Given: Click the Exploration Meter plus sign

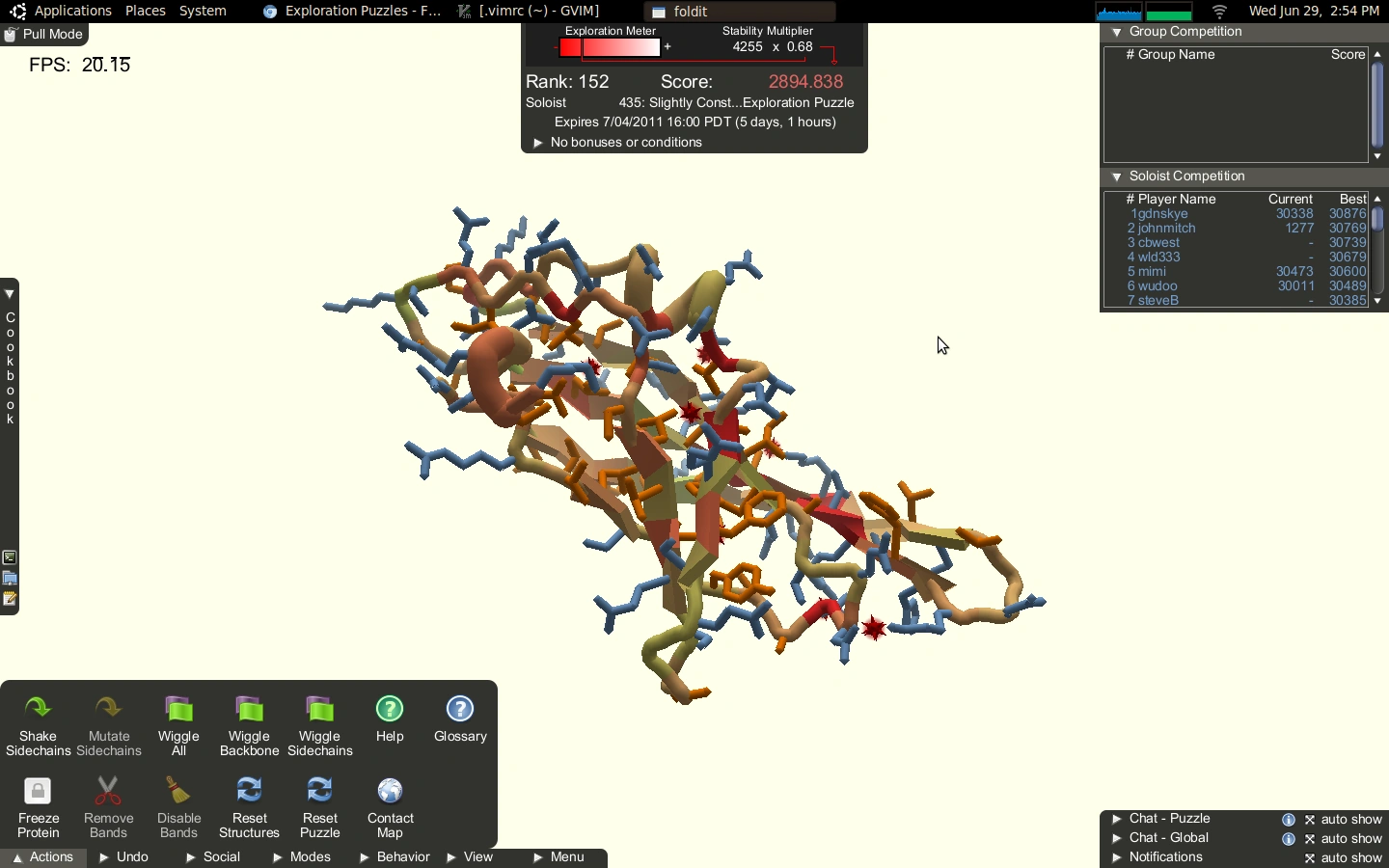Looking at the screenshot, I should click(x=667, y=47).
